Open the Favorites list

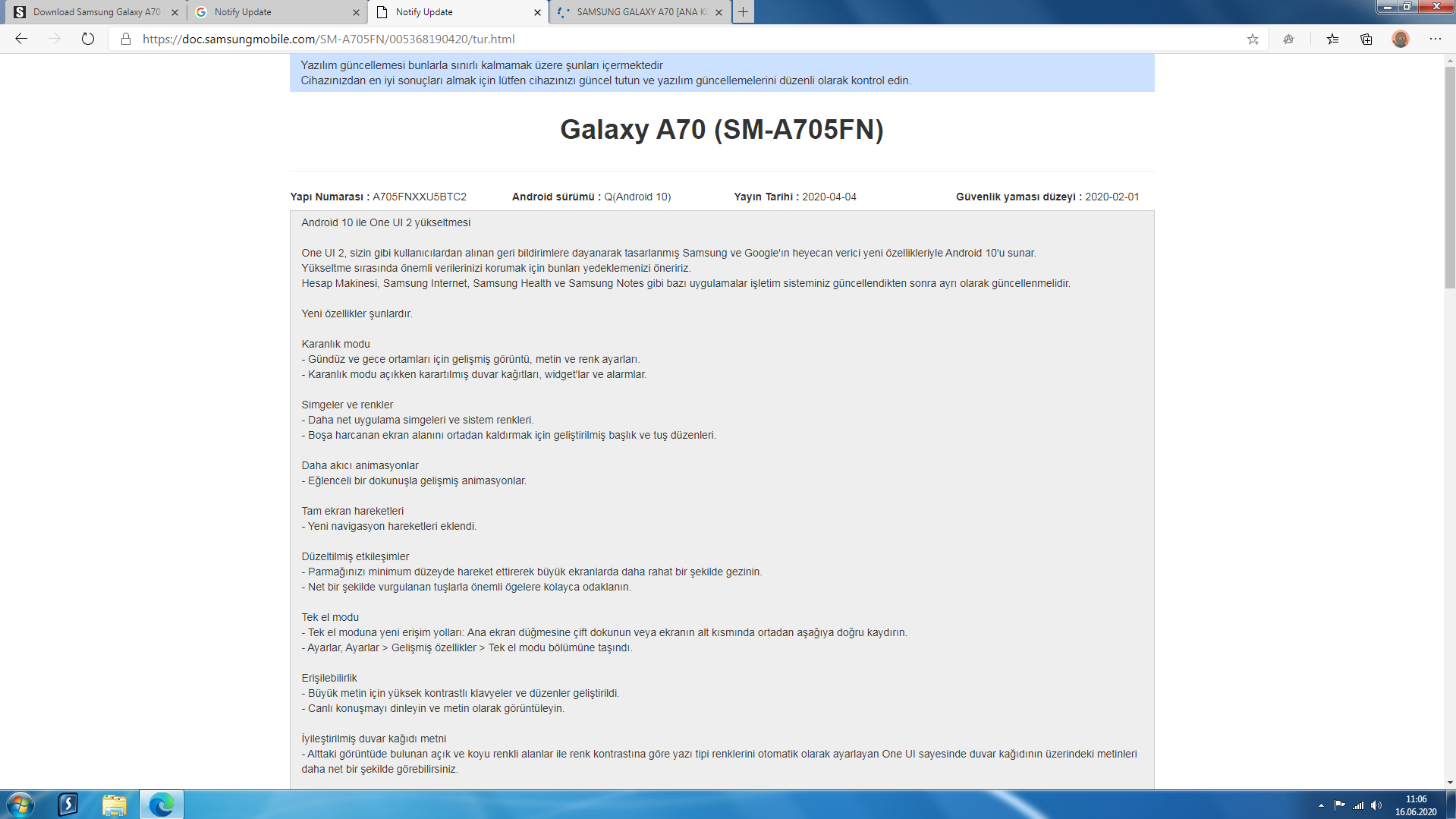[x=1332, y=39]
